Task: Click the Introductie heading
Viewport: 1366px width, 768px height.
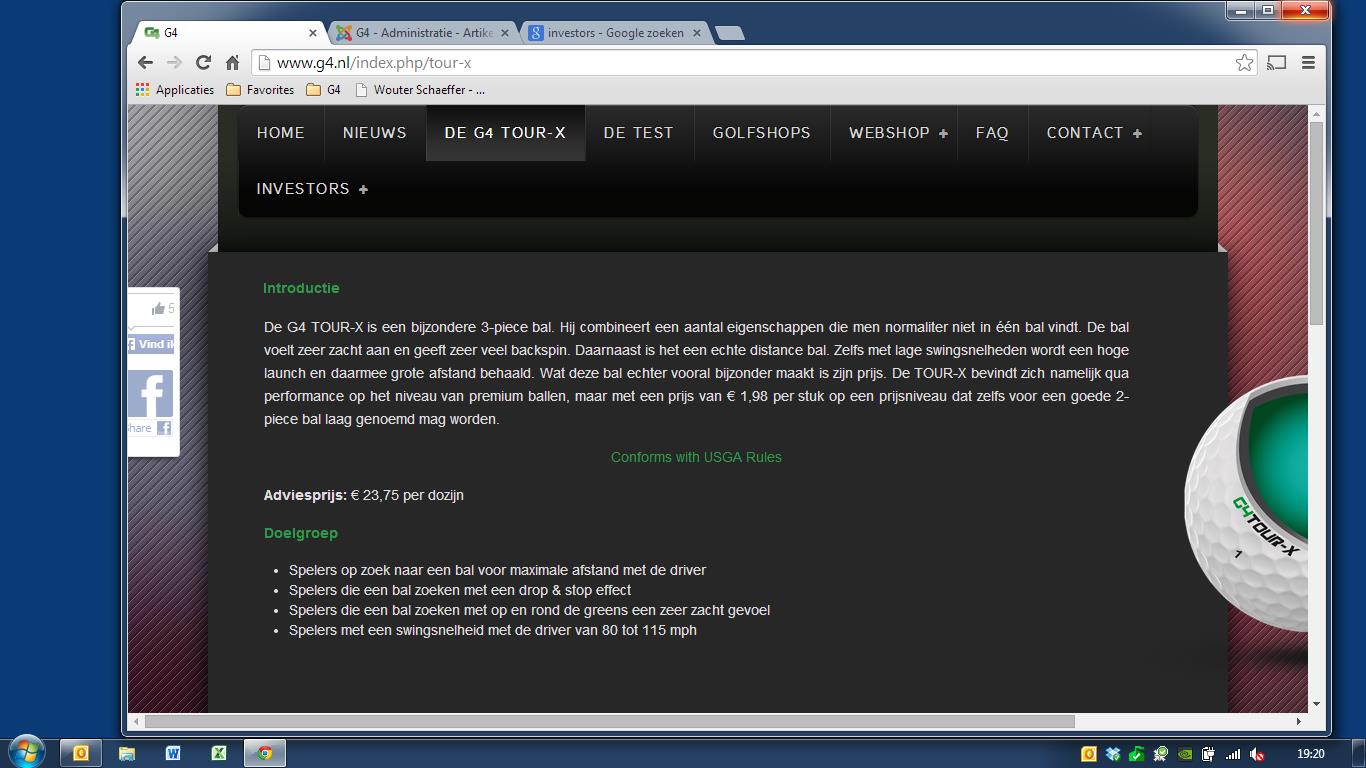Action: pos(301,288)
